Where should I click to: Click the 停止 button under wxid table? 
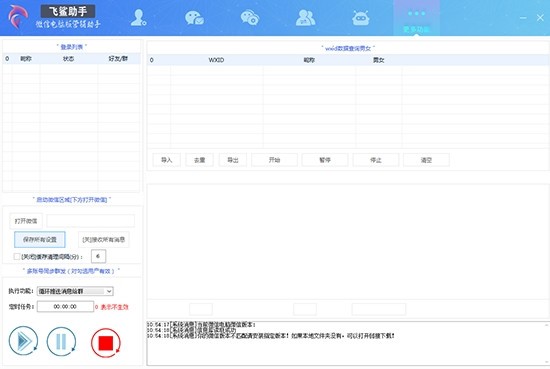coord(376,160)
